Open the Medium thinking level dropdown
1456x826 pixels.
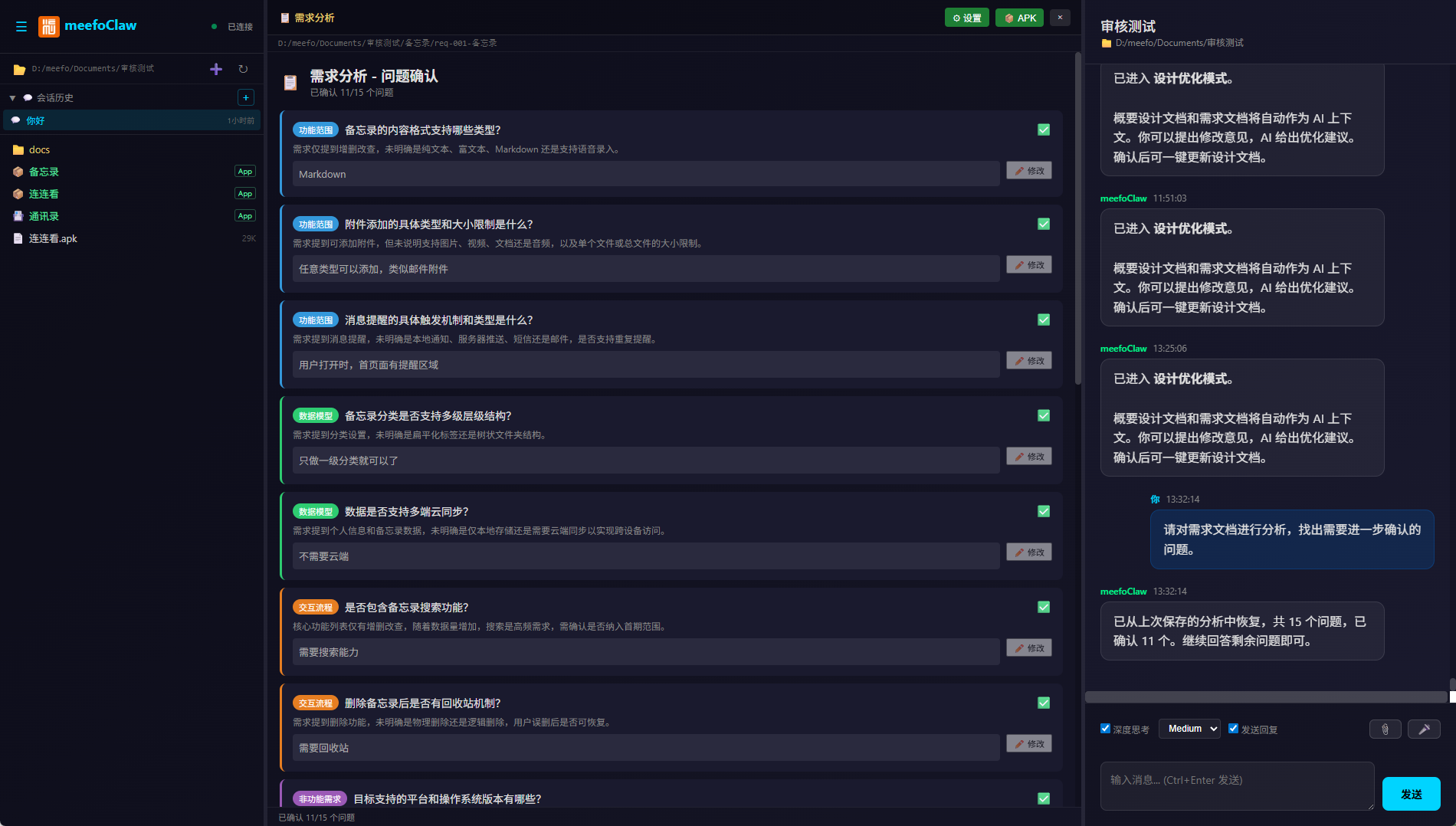point(1189,729)
